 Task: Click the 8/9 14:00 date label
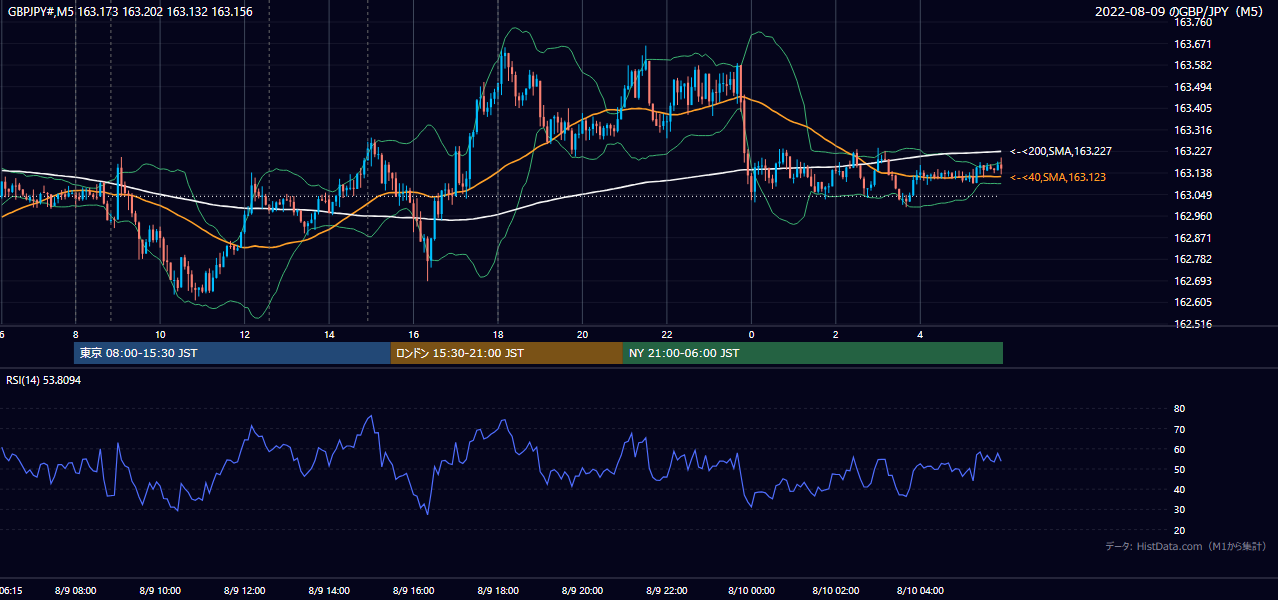tap(329, 591)
